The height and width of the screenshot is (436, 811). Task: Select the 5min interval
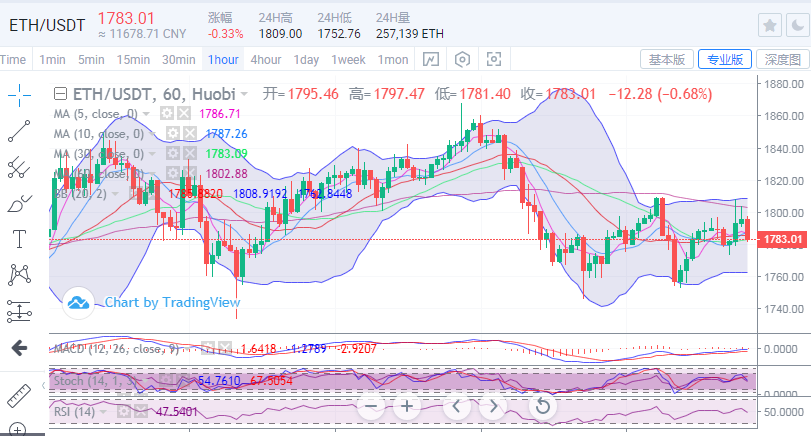tap(91, 59)
